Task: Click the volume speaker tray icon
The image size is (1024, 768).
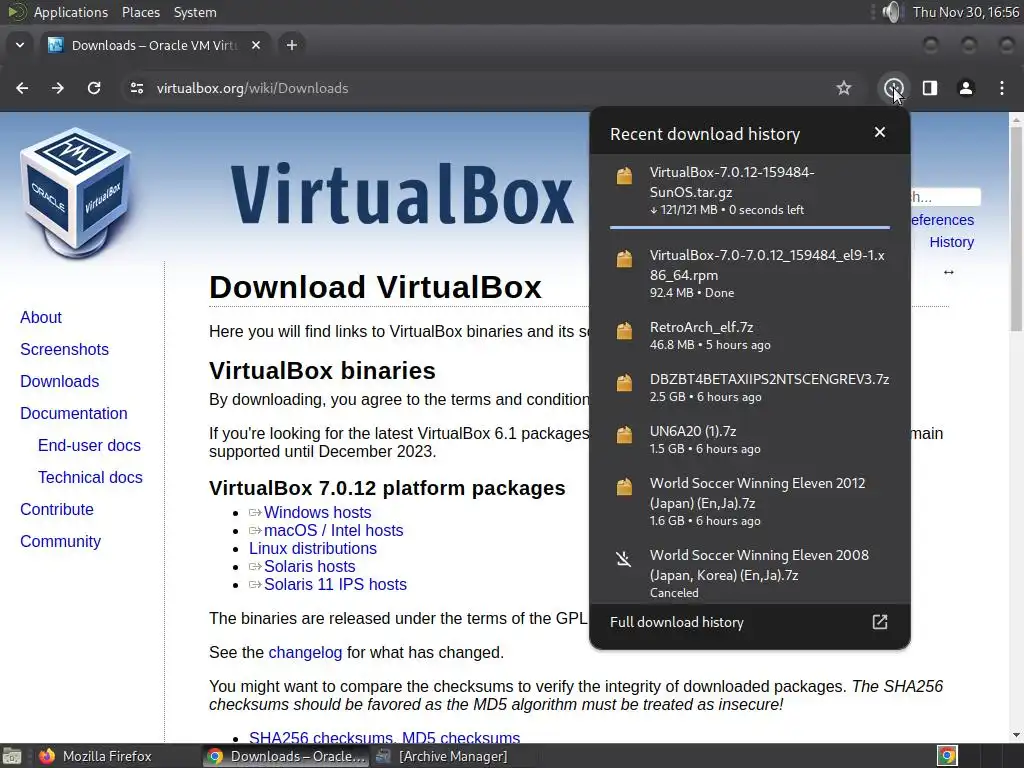Action: pos(891,12)
